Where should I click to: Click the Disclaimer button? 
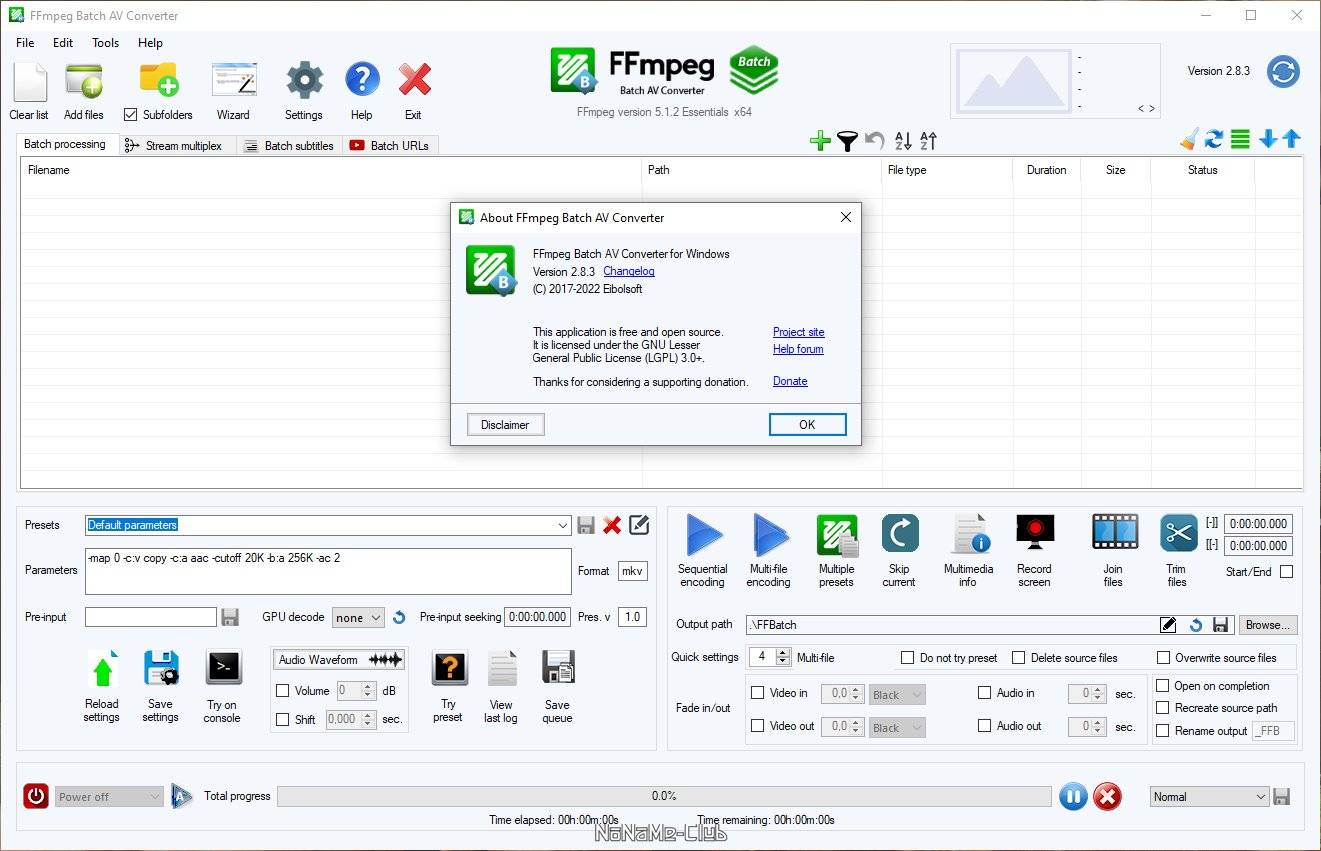point(505,424)
